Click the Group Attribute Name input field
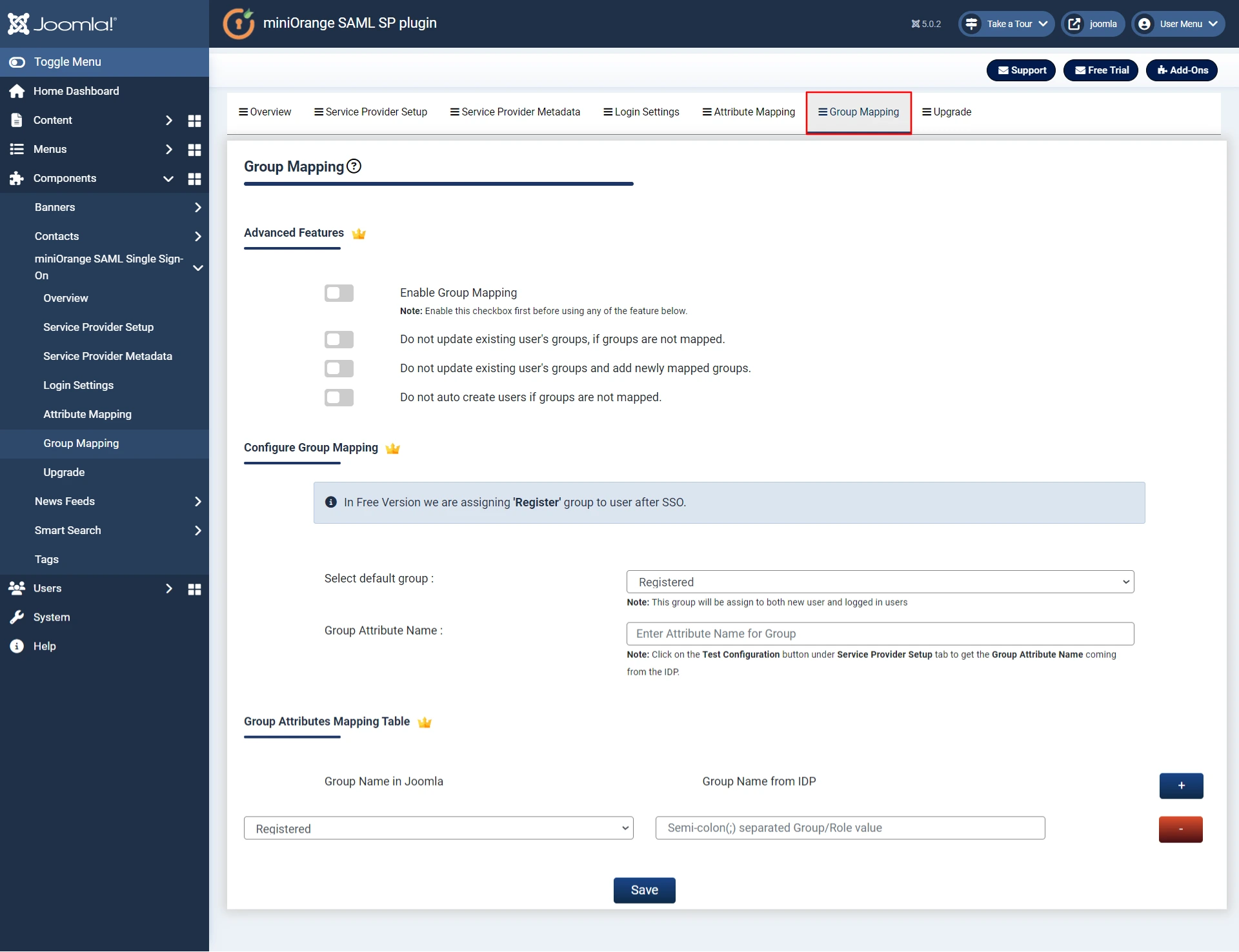Viewport: 1239px width, 952px height. coord(880,633)
